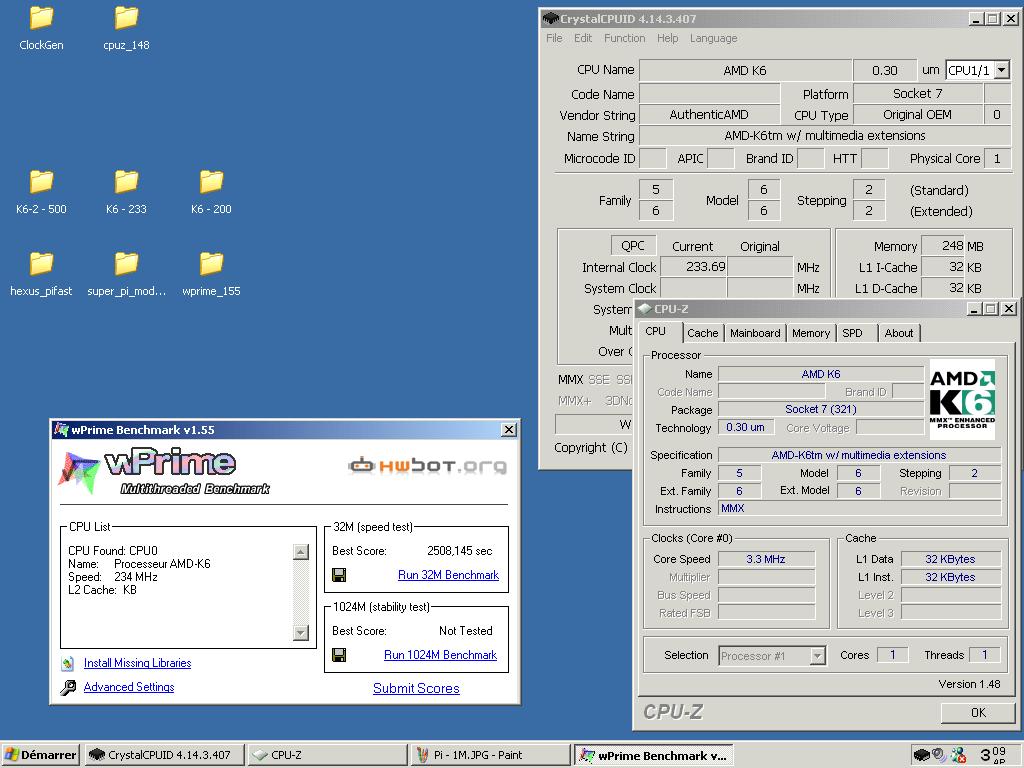Click the Name String field in CrystalCPUID
Image resolution: width=1024 pixels, height=768 pixels.
(x=825, y=136)
